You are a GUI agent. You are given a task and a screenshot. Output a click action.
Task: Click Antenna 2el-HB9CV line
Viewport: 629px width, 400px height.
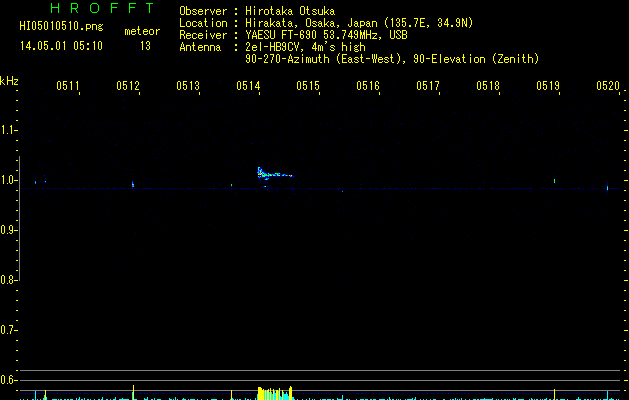click(x=272, y=47)
